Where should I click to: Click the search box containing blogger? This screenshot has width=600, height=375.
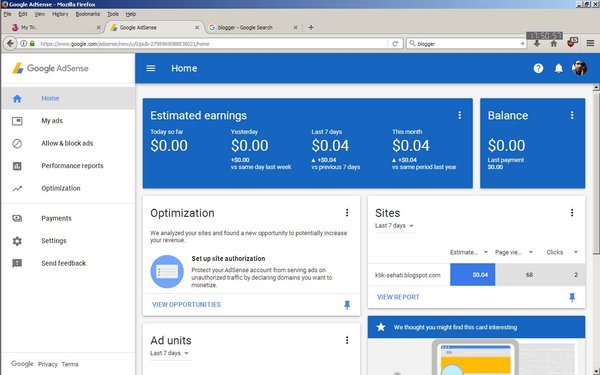[466, 44]
